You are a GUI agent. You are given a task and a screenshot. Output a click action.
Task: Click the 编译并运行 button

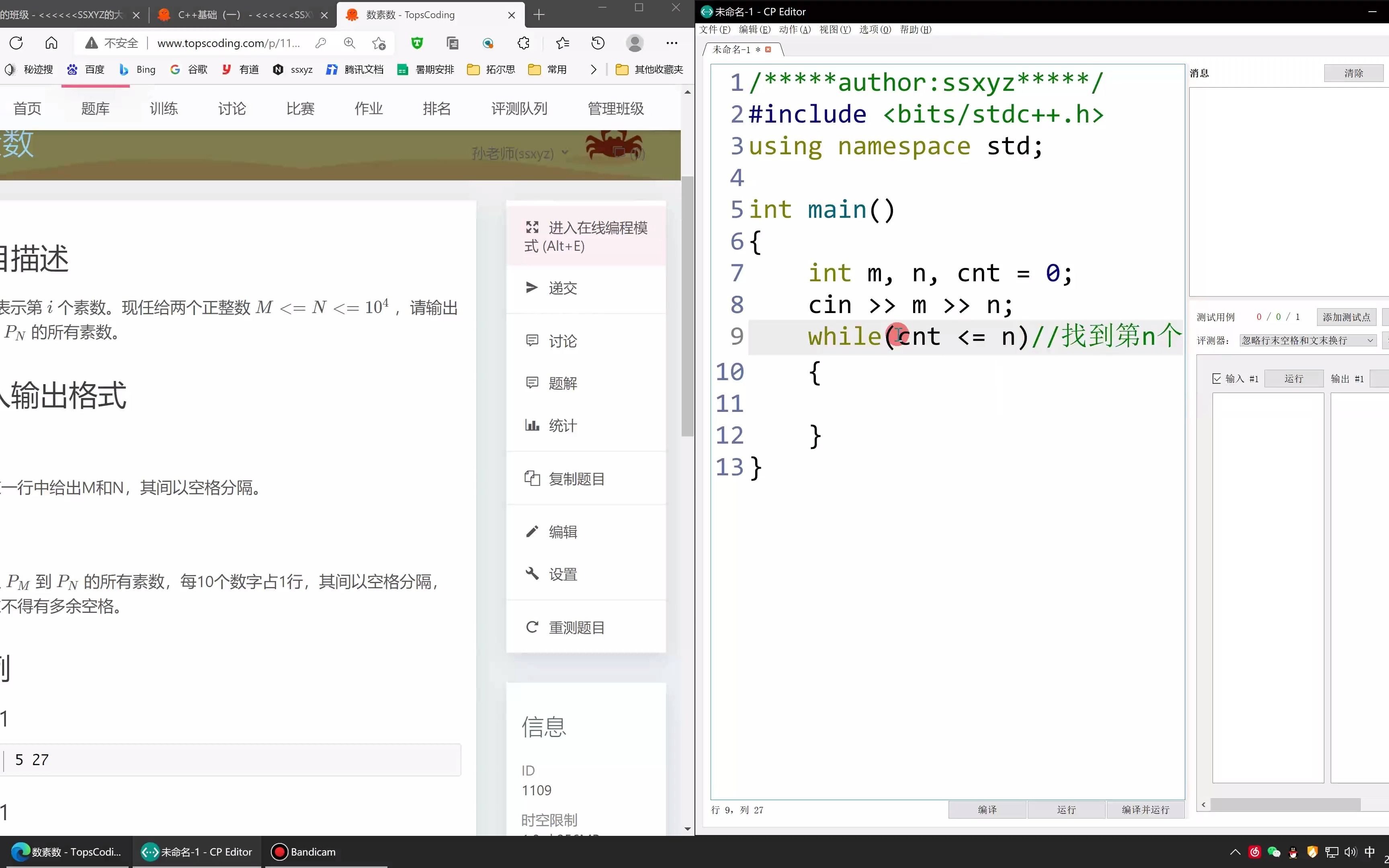pos(1145,809)
